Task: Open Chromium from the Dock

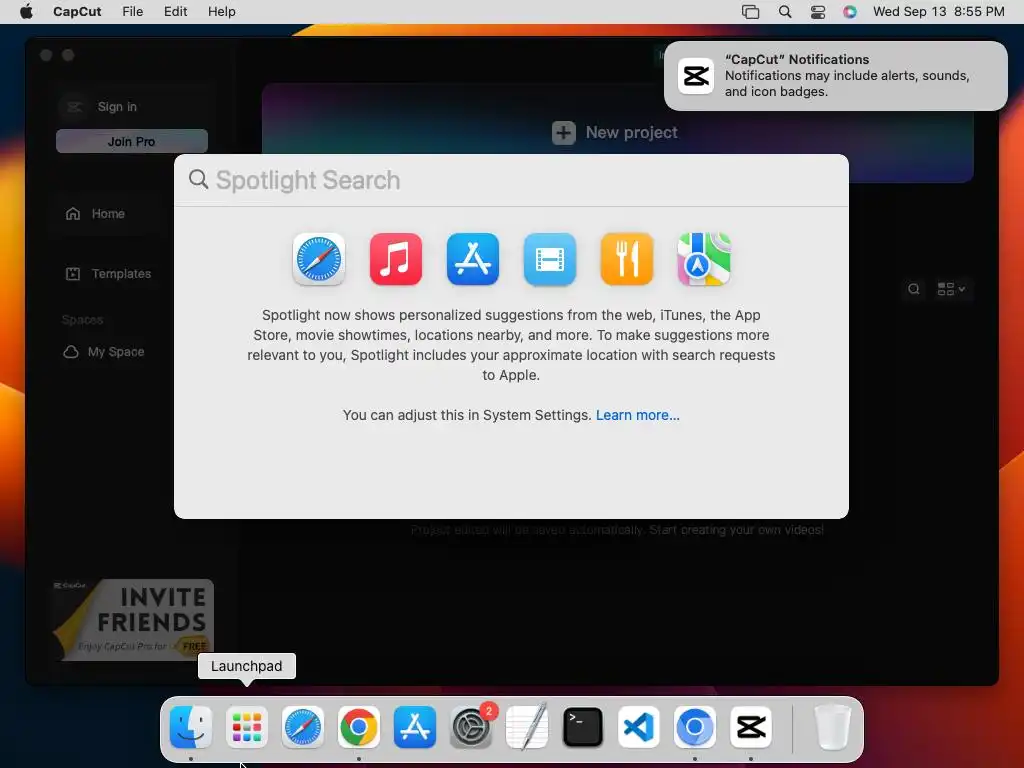Action: (x=695, y=727)
